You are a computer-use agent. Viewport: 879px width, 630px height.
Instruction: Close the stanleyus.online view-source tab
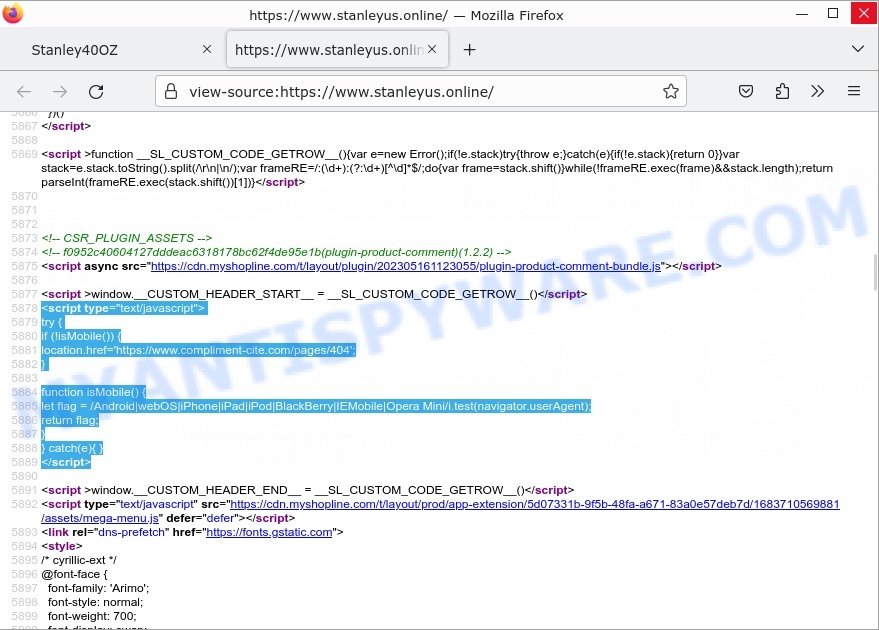coord(432,49)
